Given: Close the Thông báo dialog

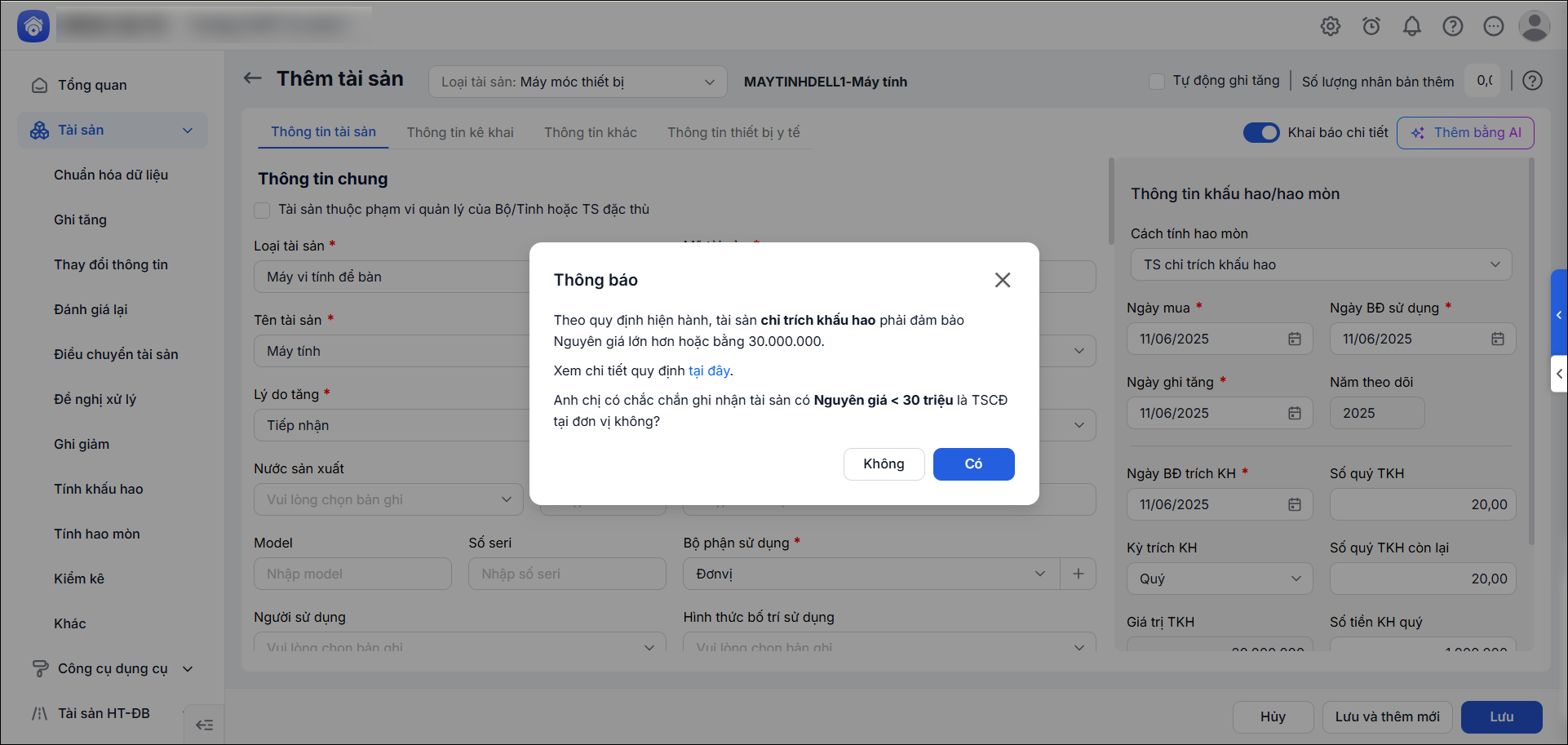Looking at the screenshot, I should [1003, 280].
